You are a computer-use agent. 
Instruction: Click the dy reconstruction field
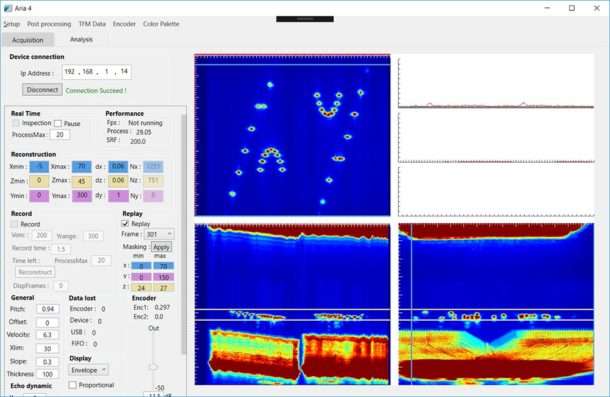[x=118, y=195]
